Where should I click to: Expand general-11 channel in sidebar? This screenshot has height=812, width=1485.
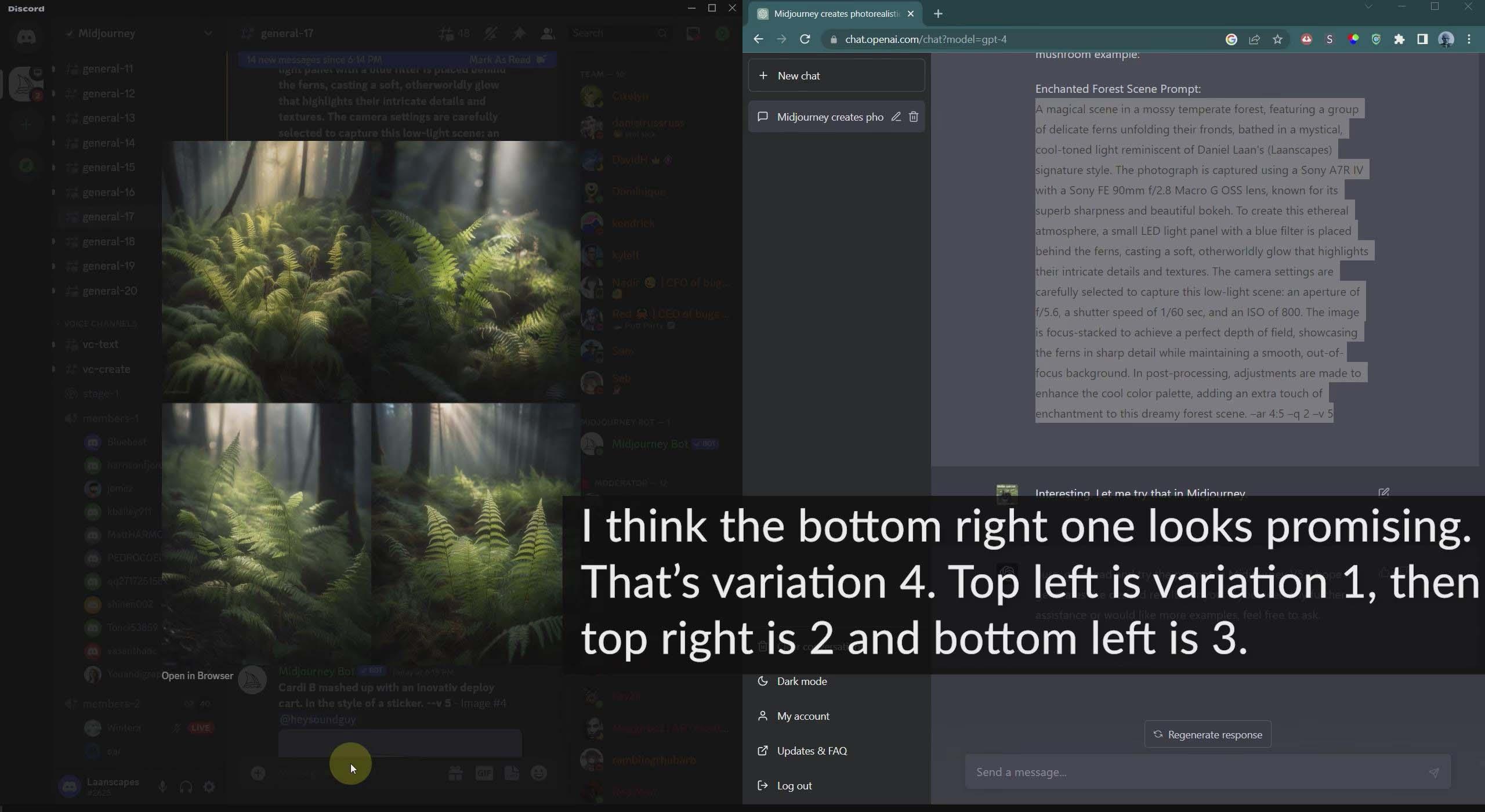click(52, 68)
